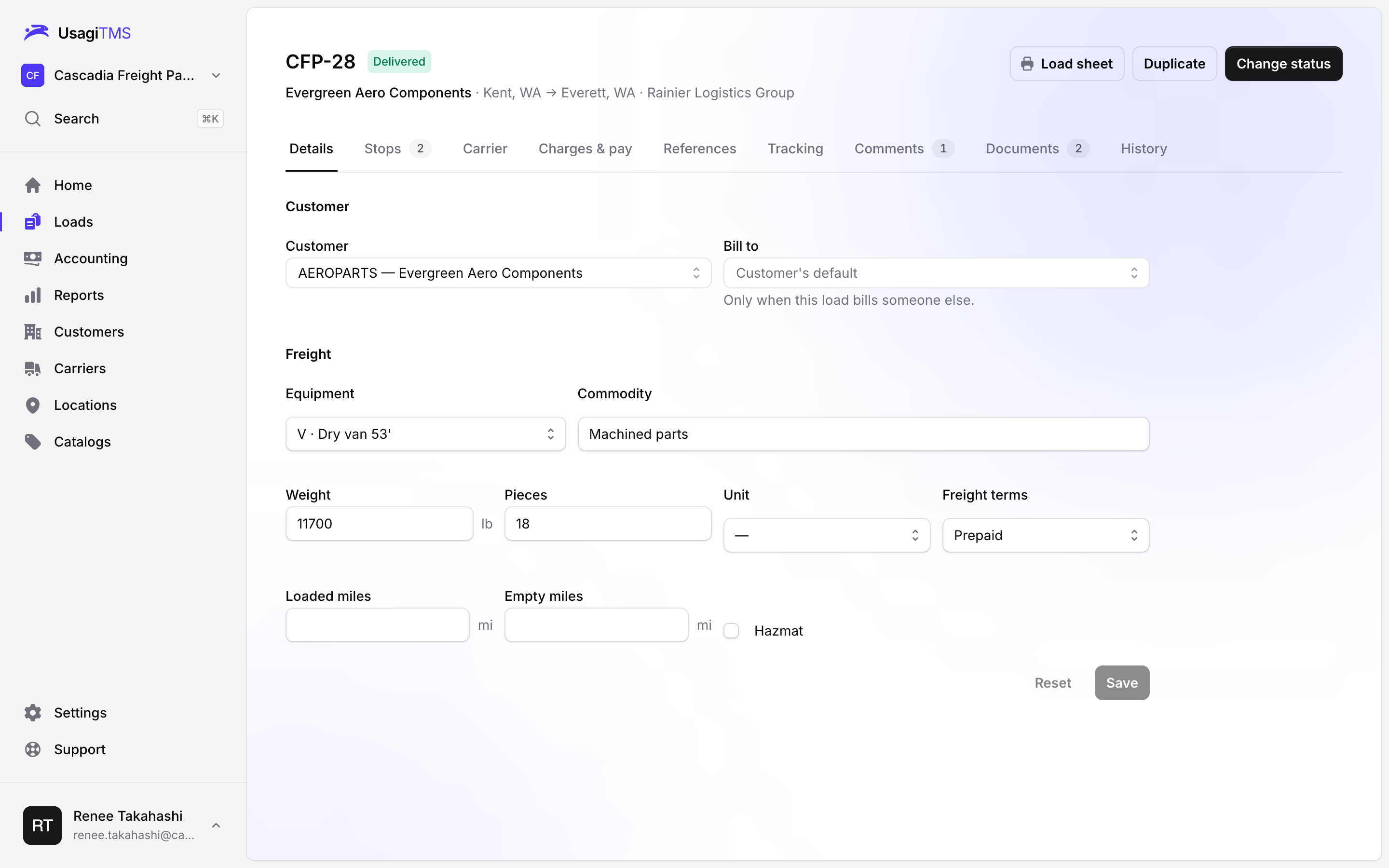Open the References tab

pyautogui.click(x=700, y=149)
